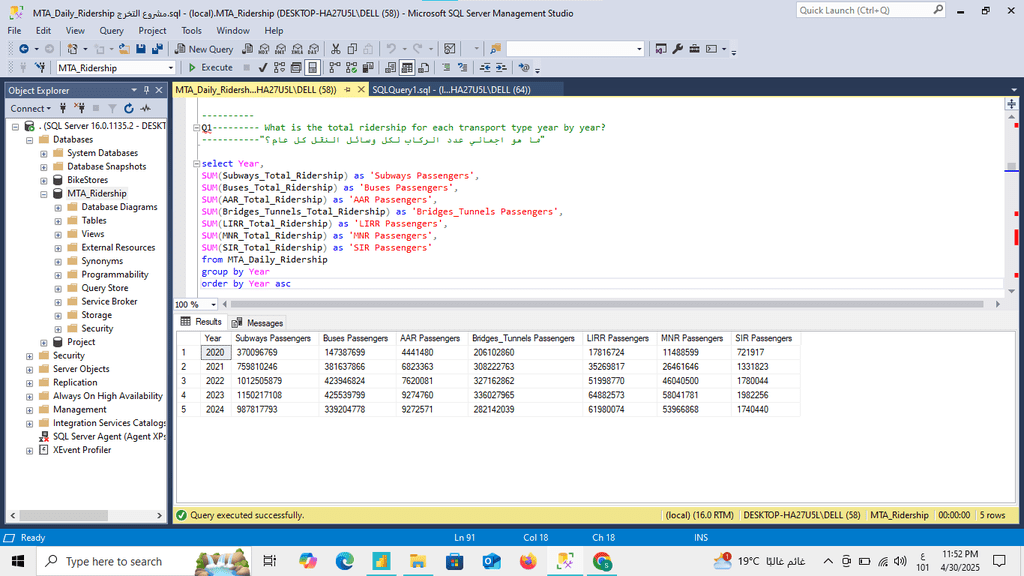Image resolution: width=1024 pixels, height=576 pixels.
Task: Open Analysis Services MDX Query icon
Action: click(264, 49)
